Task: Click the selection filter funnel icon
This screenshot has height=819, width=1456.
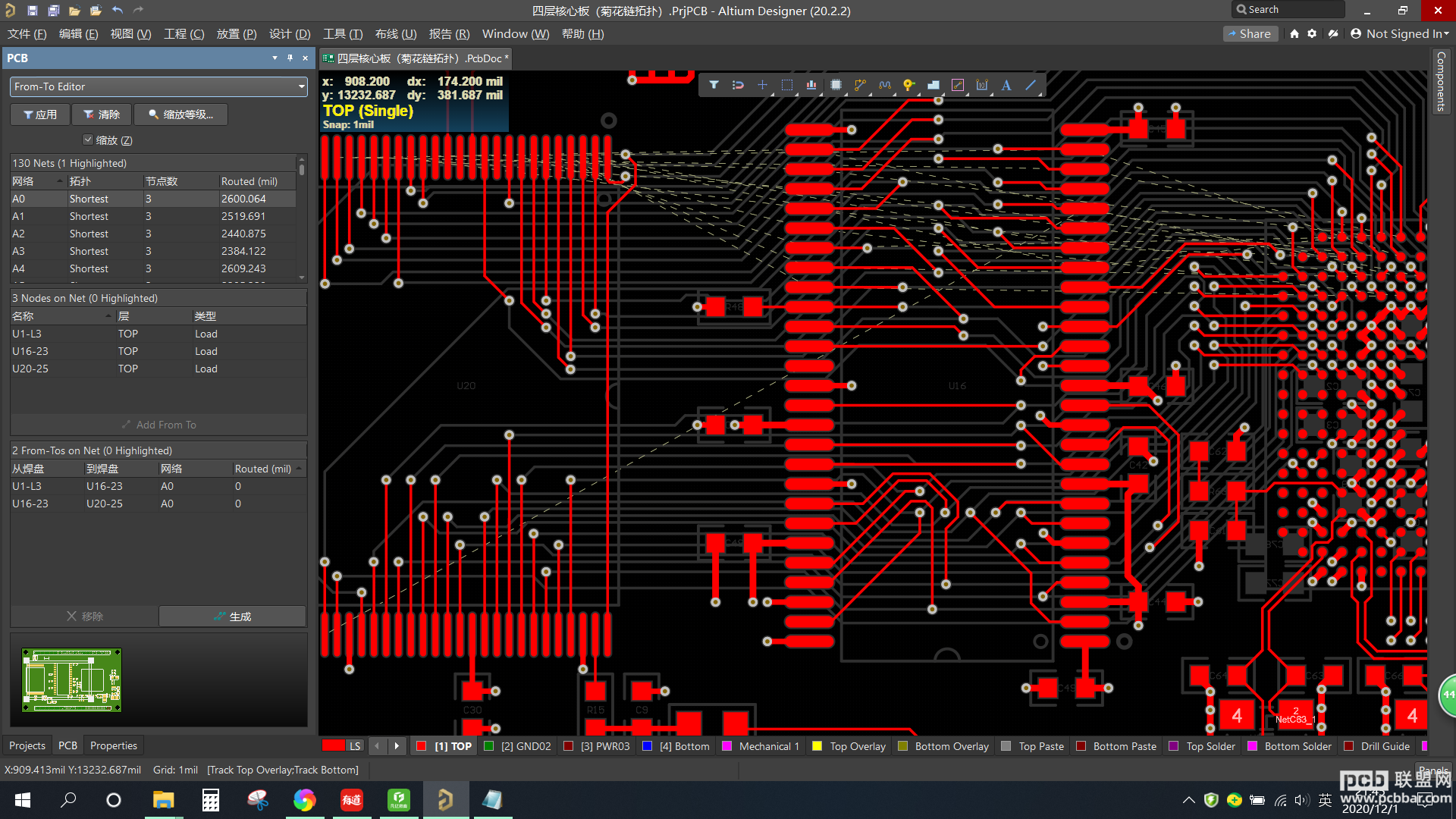Action: click(x=714, y=85)
